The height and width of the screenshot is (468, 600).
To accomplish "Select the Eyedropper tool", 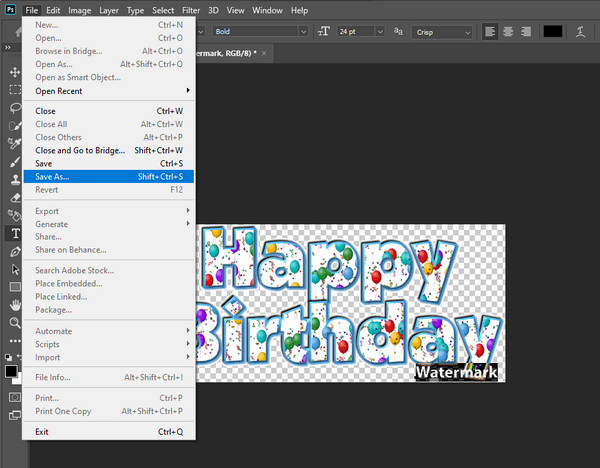I will 15,143.
